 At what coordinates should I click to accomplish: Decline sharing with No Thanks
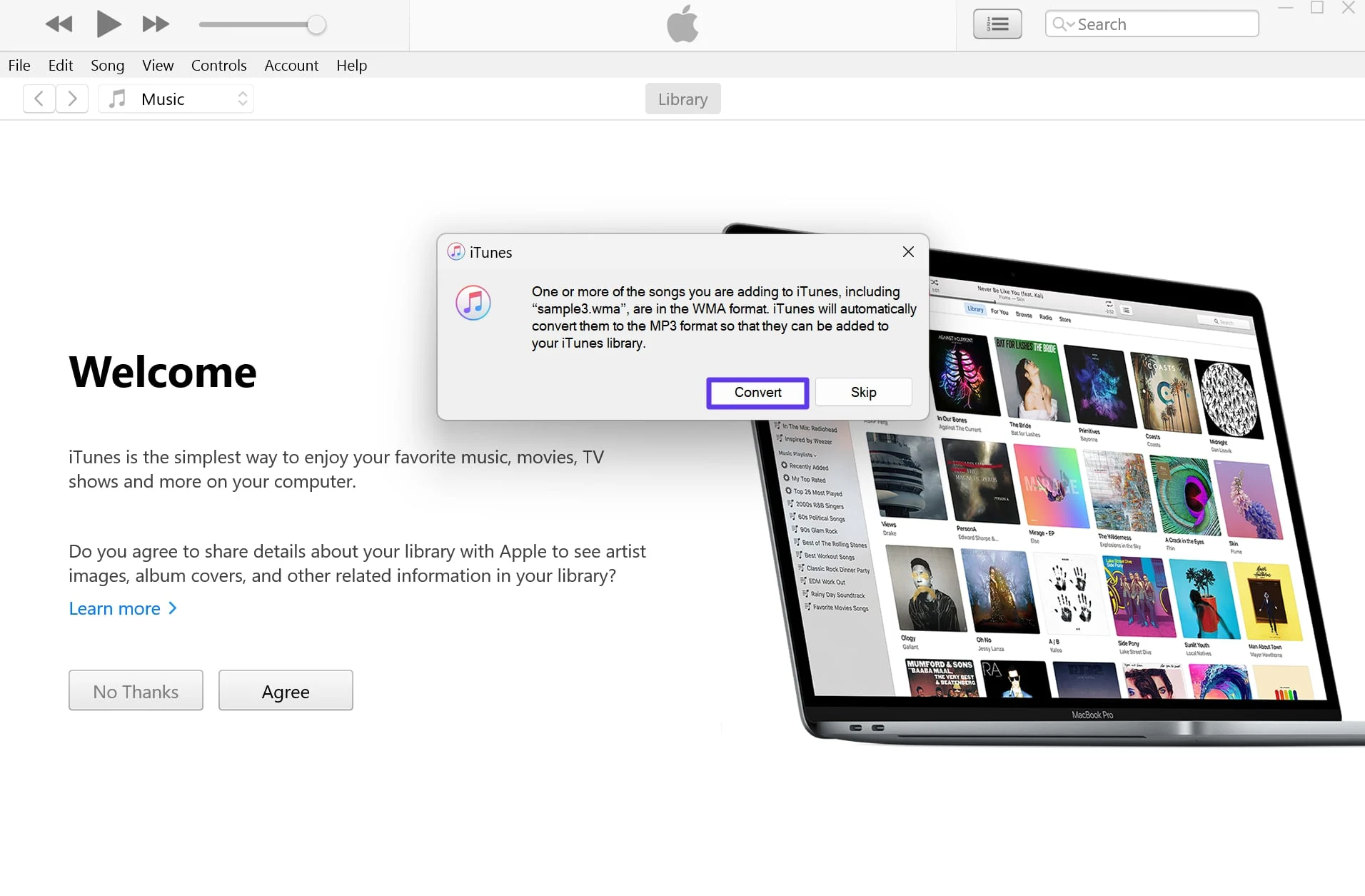coord(136,690)
